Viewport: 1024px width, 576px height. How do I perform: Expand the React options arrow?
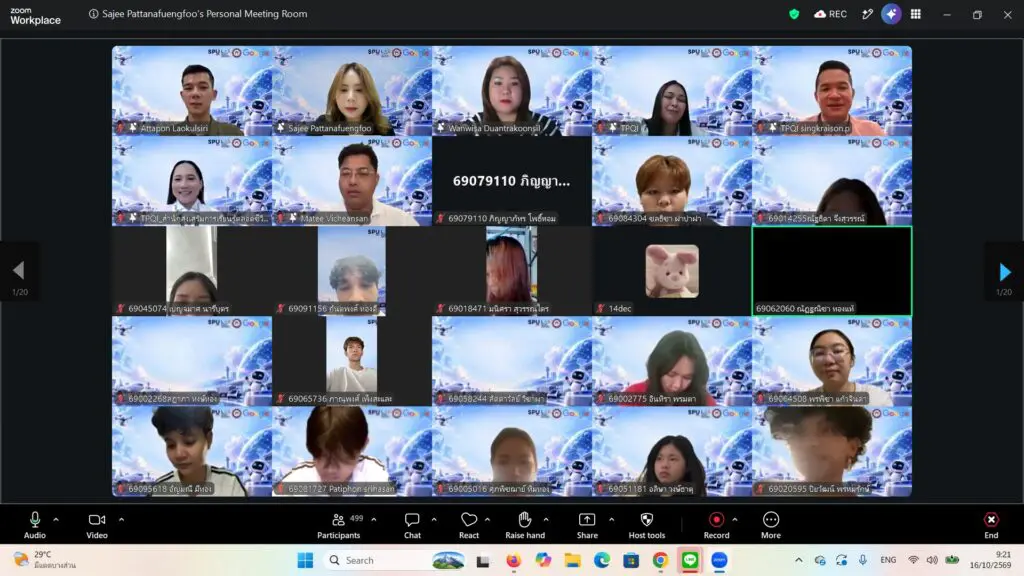tap(487, 520)
